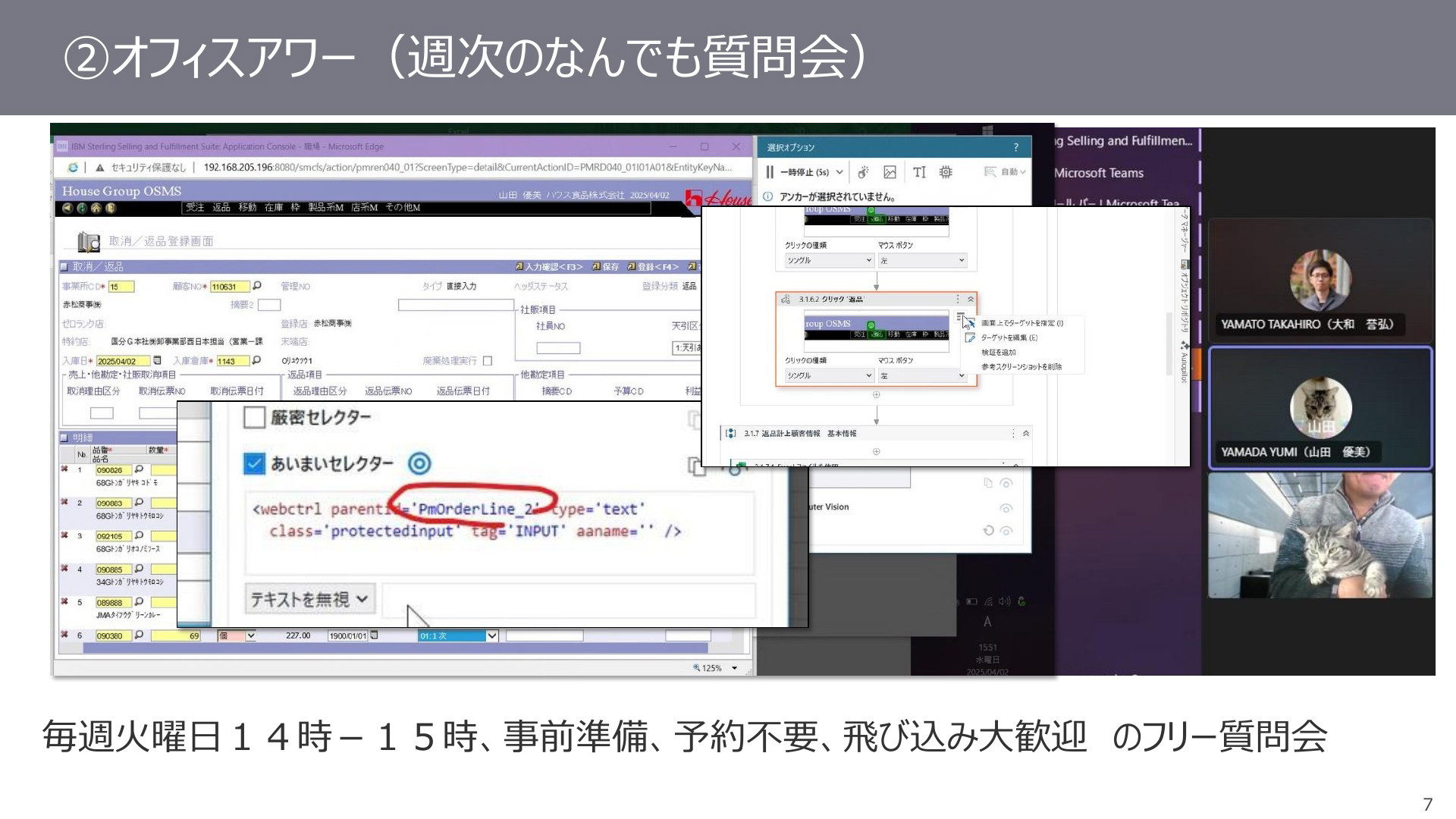Open the pause delay dropdown arrow

839,172
